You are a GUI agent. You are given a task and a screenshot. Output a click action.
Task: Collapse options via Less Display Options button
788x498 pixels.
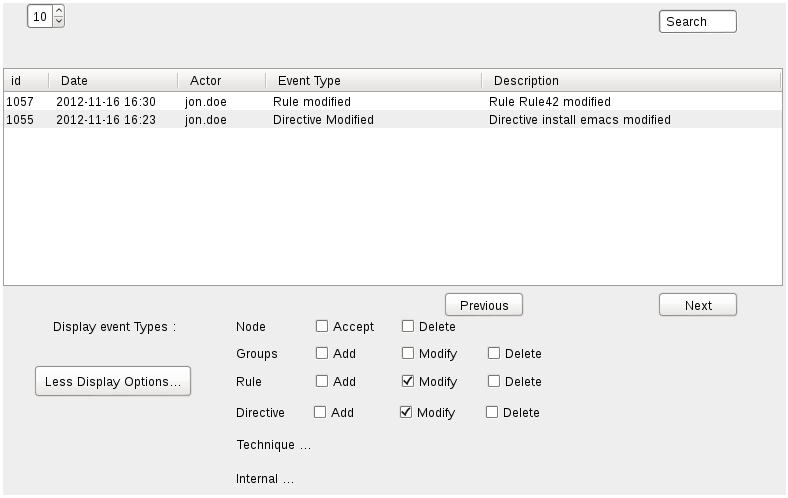coord(113,381)
